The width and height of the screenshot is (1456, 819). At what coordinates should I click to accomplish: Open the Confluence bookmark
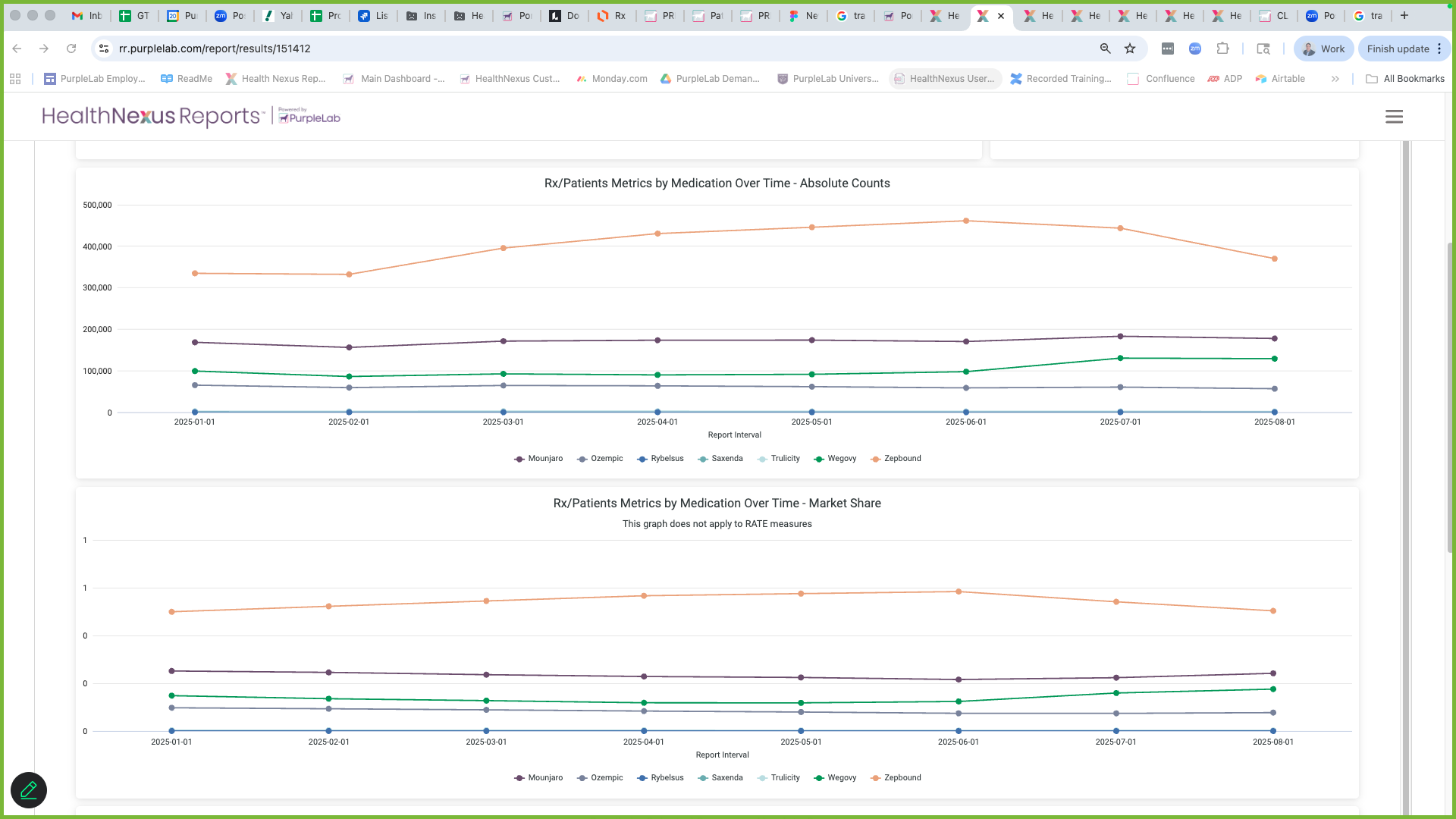tap(1161, 79)
